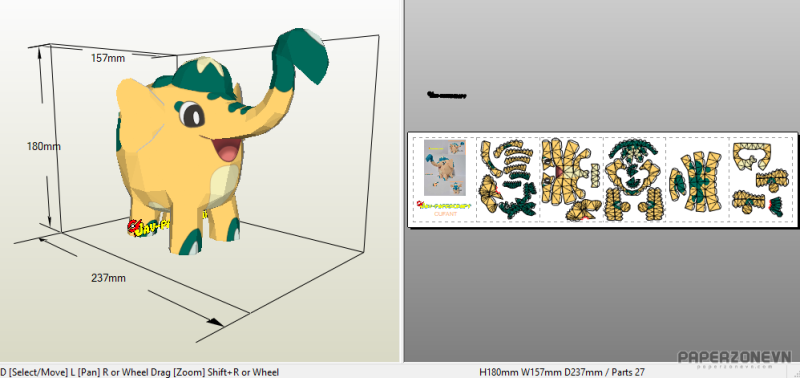The image size is (800, 378).
Task: Click the divider between 3D and 2D views
Action: (x=402, y=181)
